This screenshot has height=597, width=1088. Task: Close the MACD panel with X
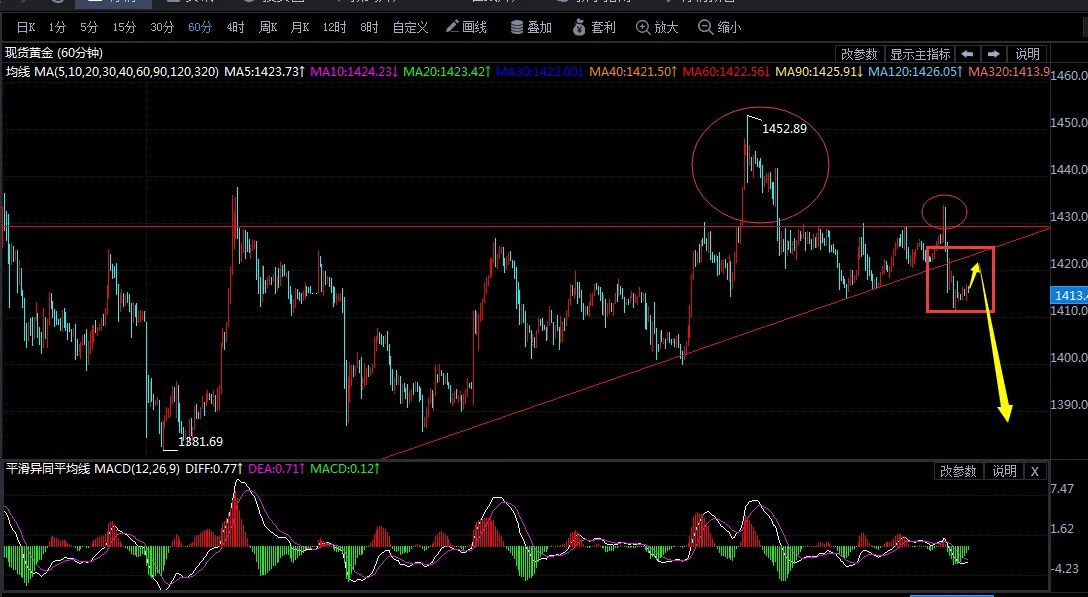tap(1035, 471)
